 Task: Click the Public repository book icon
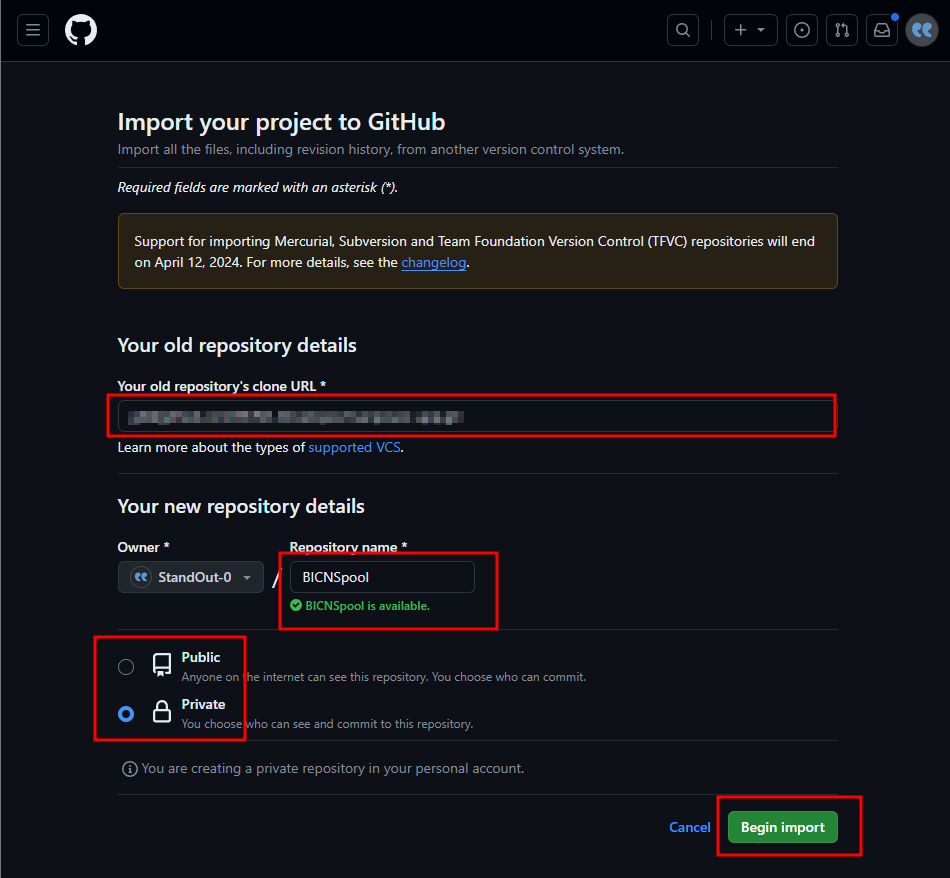[162, 665]
